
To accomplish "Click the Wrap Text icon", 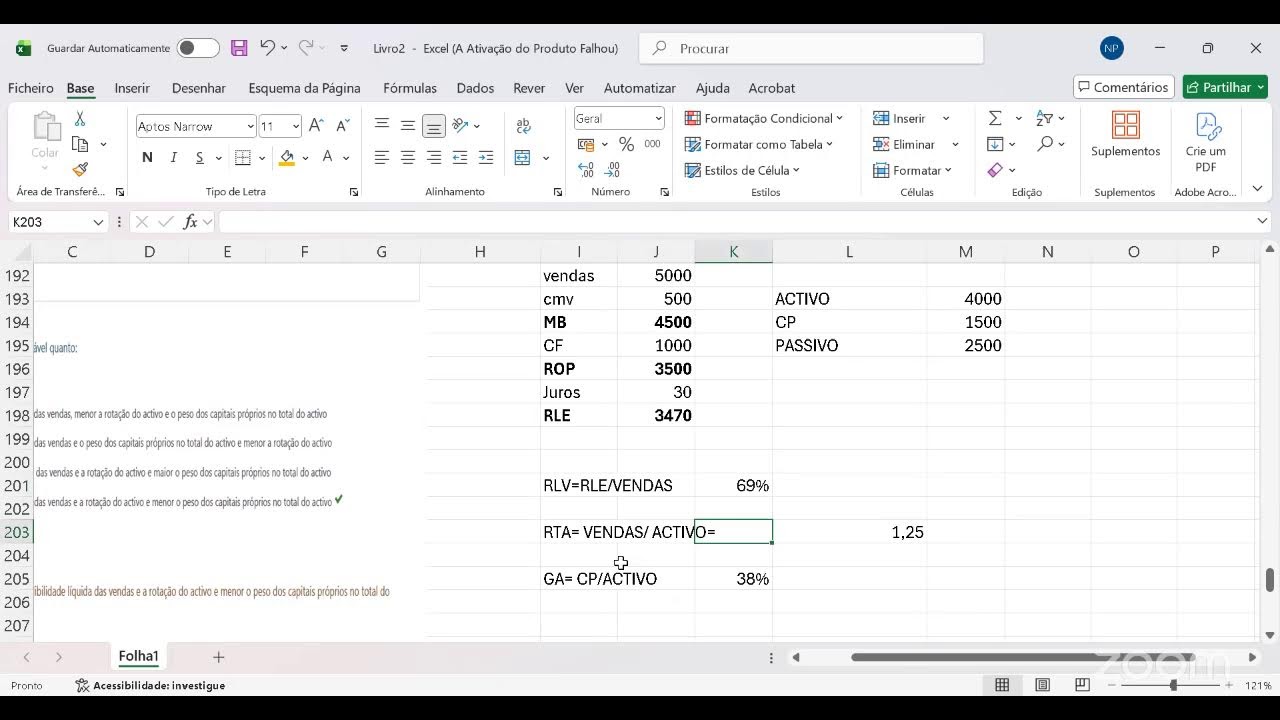I will click(523, 126).
